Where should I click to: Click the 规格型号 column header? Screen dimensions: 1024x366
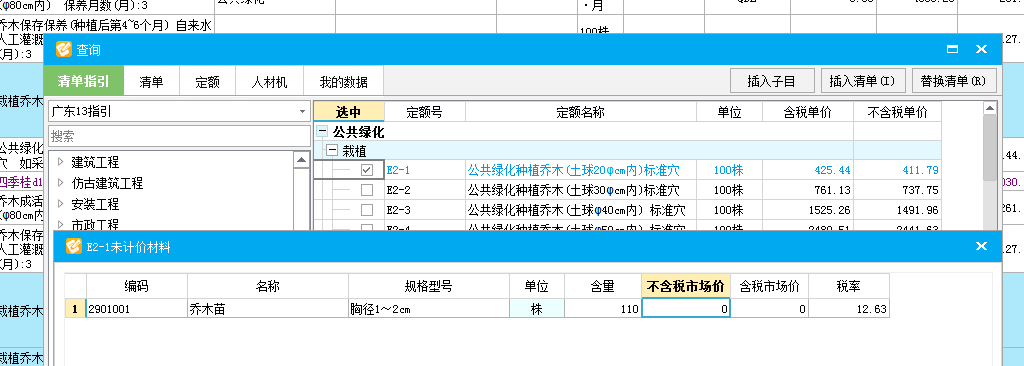tap(428, 286)
